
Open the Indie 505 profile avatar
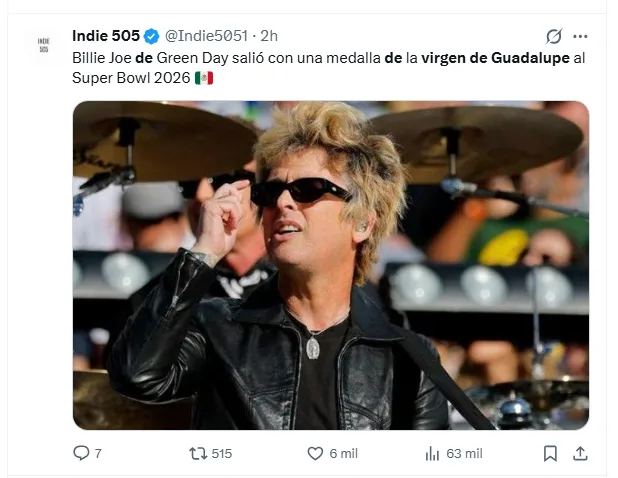43,46
